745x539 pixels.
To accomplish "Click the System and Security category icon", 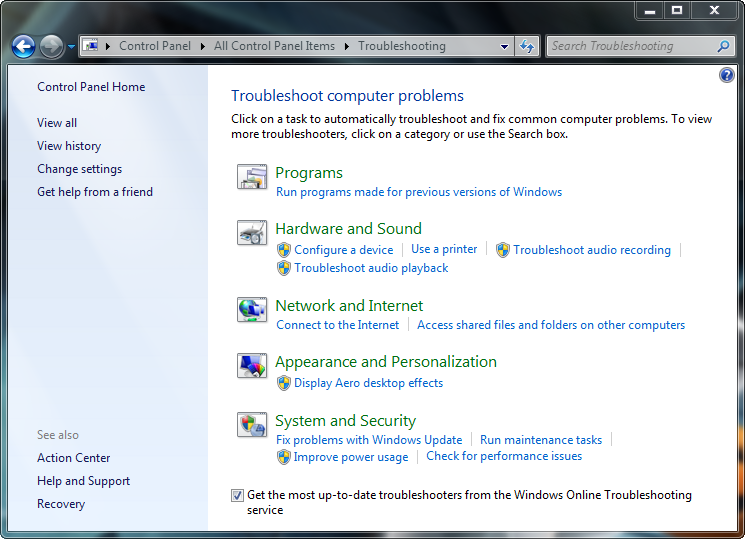I will click(x=252, y=424).
